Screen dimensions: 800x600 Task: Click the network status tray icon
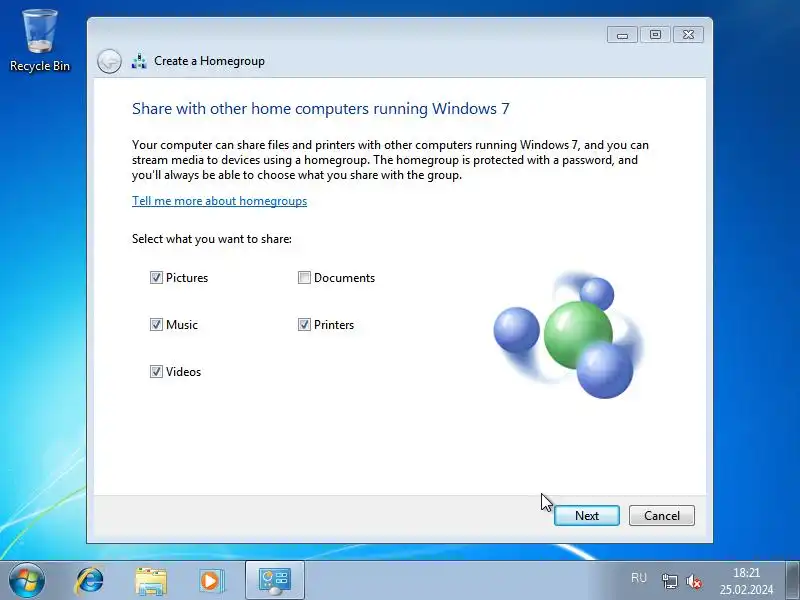[669, 581]
